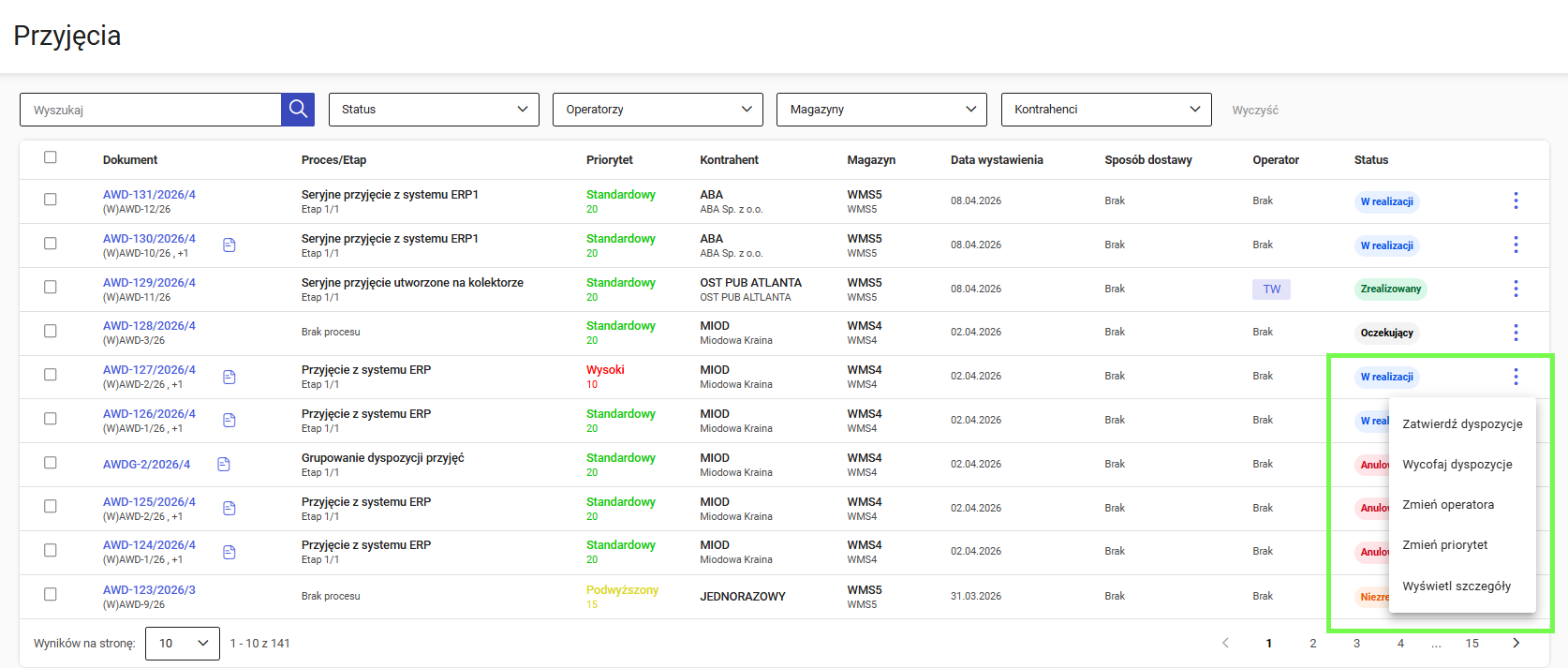
Task: Check the box for AWD-131/2026/4
Action: pos(51,200)
